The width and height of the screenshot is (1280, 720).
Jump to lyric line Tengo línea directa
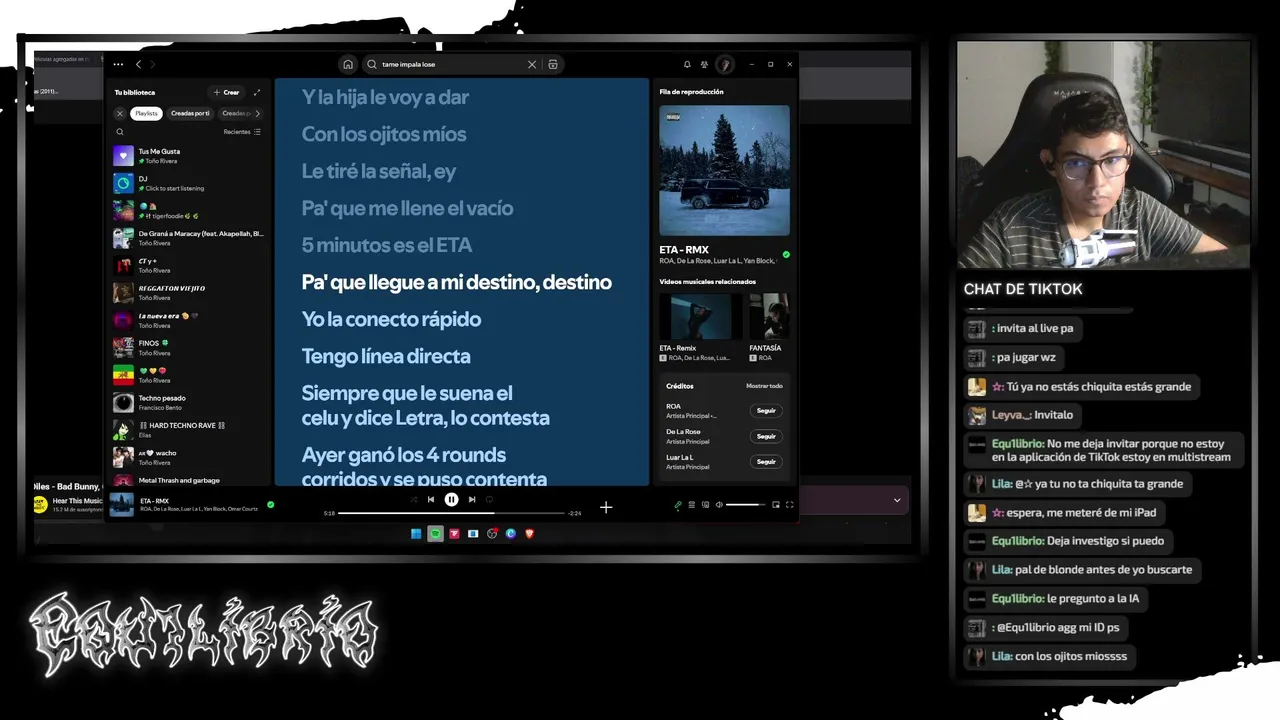(386, 356)
